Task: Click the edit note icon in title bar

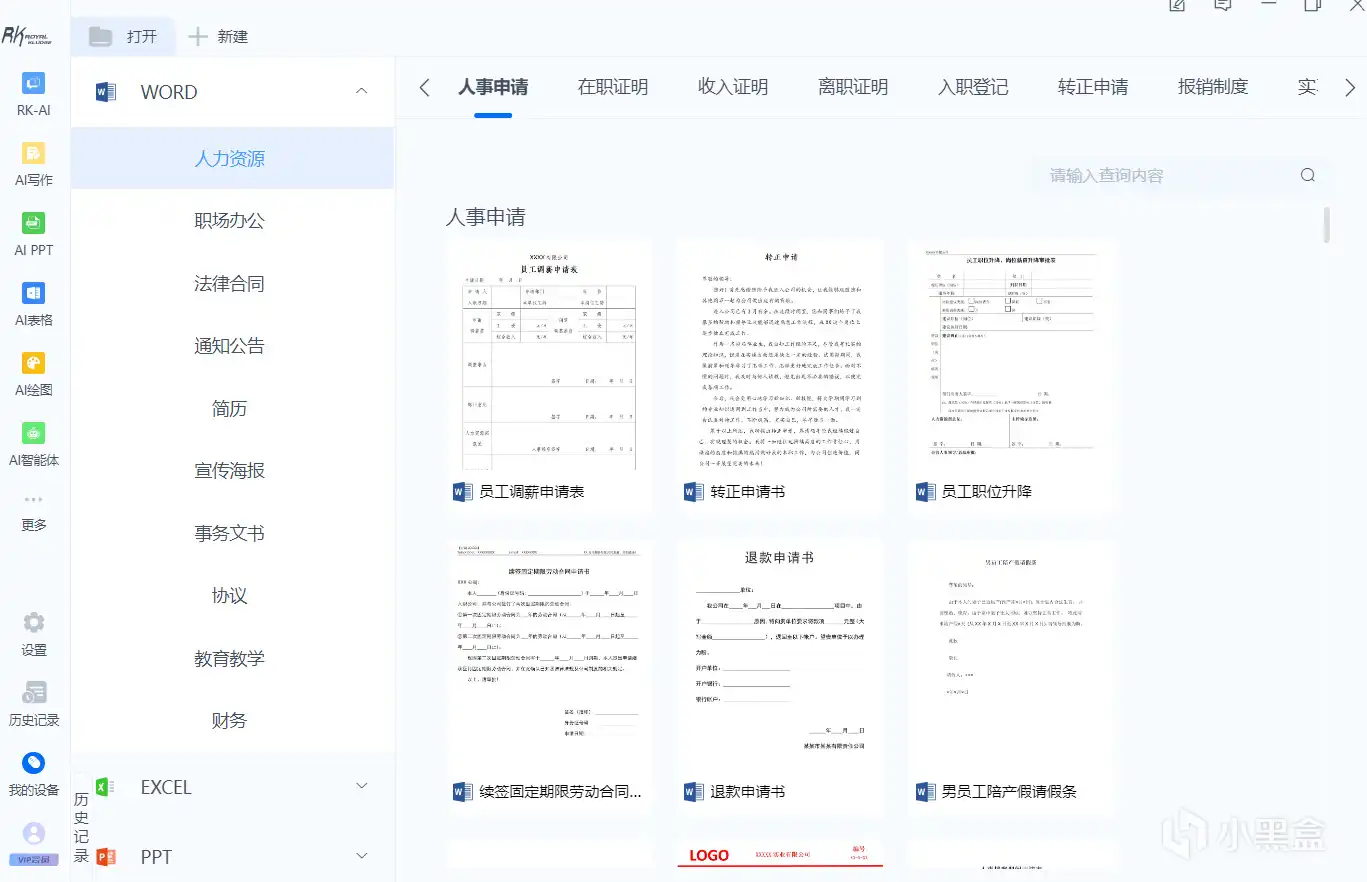Action: 1178,5
